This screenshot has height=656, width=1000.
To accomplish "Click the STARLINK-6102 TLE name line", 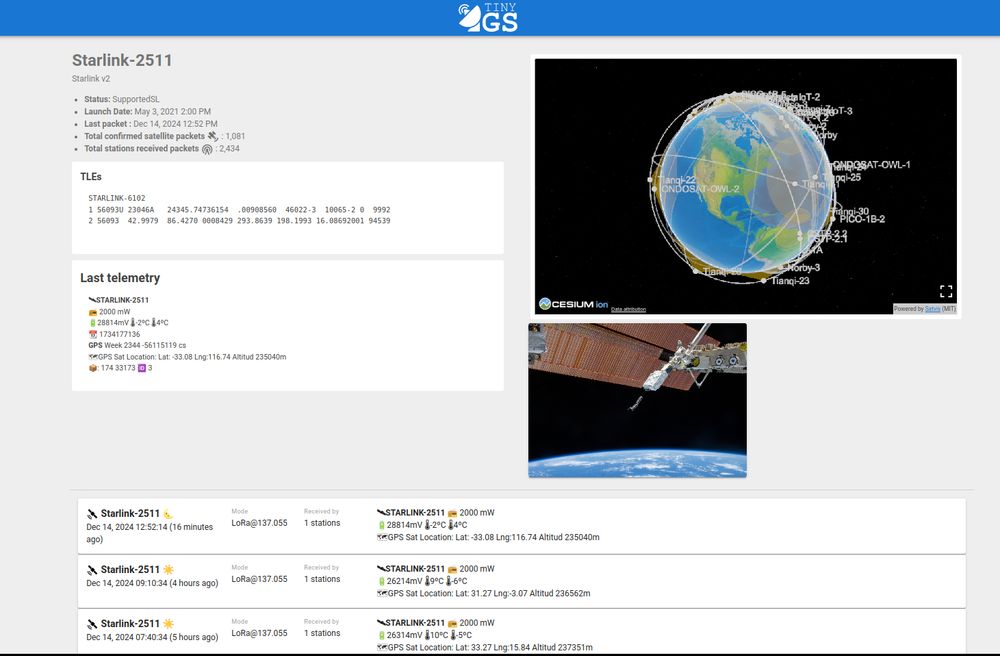I will (117, 198).
